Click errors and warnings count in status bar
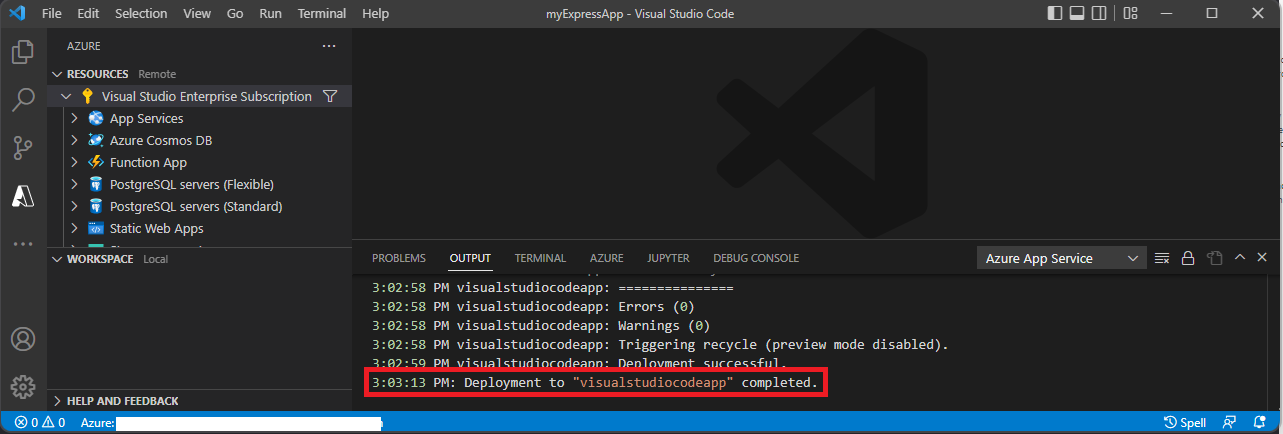Viewport: 1283px width, 434px height. (x=40, y=423)
